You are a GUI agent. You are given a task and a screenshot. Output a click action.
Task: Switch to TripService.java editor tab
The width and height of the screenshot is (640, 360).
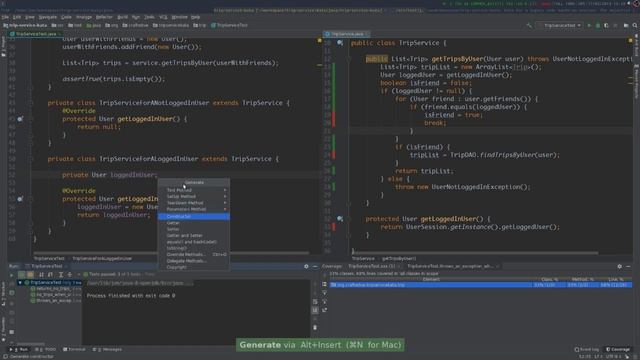[x=347, y=34]
